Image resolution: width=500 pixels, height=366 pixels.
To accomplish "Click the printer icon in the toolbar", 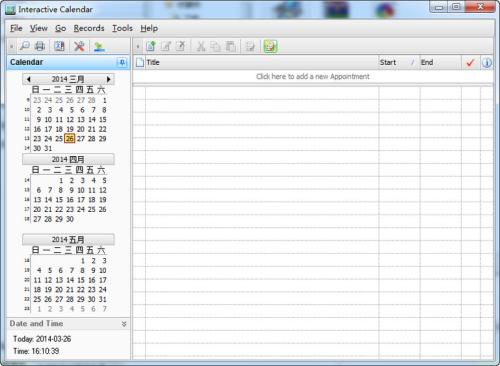I will coord(40,46).
